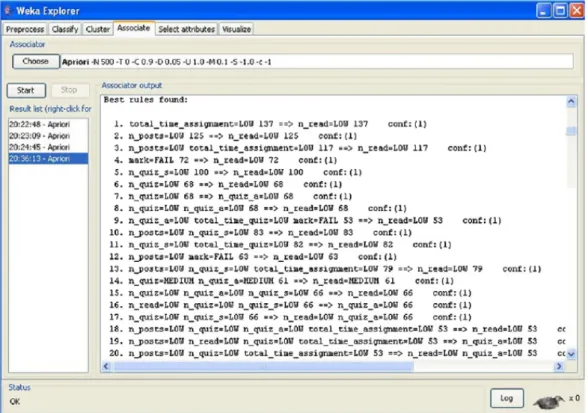
Task: Click the horizontal scroll left arrow
Action: tap(106, 366)
